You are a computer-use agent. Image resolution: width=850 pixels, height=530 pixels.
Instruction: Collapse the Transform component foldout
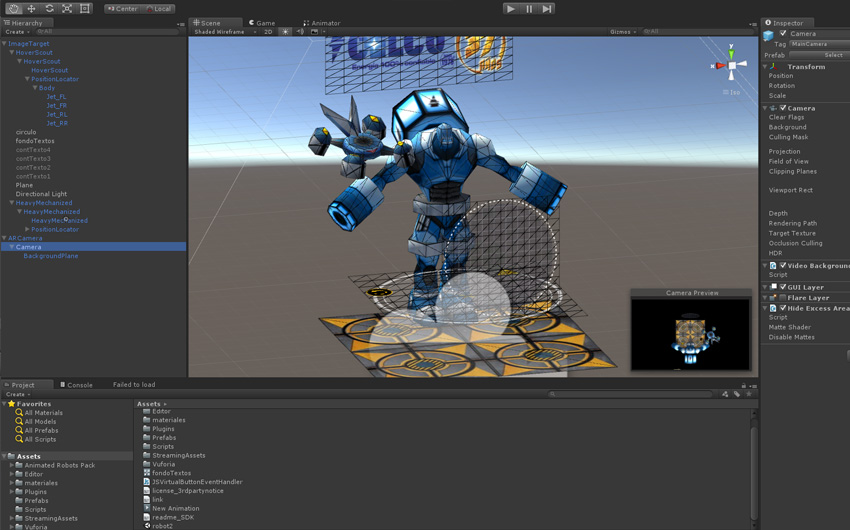point(765,66)
